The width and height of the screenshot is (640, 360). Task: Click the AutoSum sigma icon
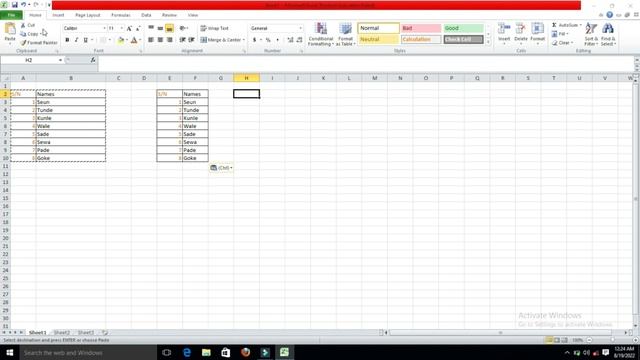(554, 25)
